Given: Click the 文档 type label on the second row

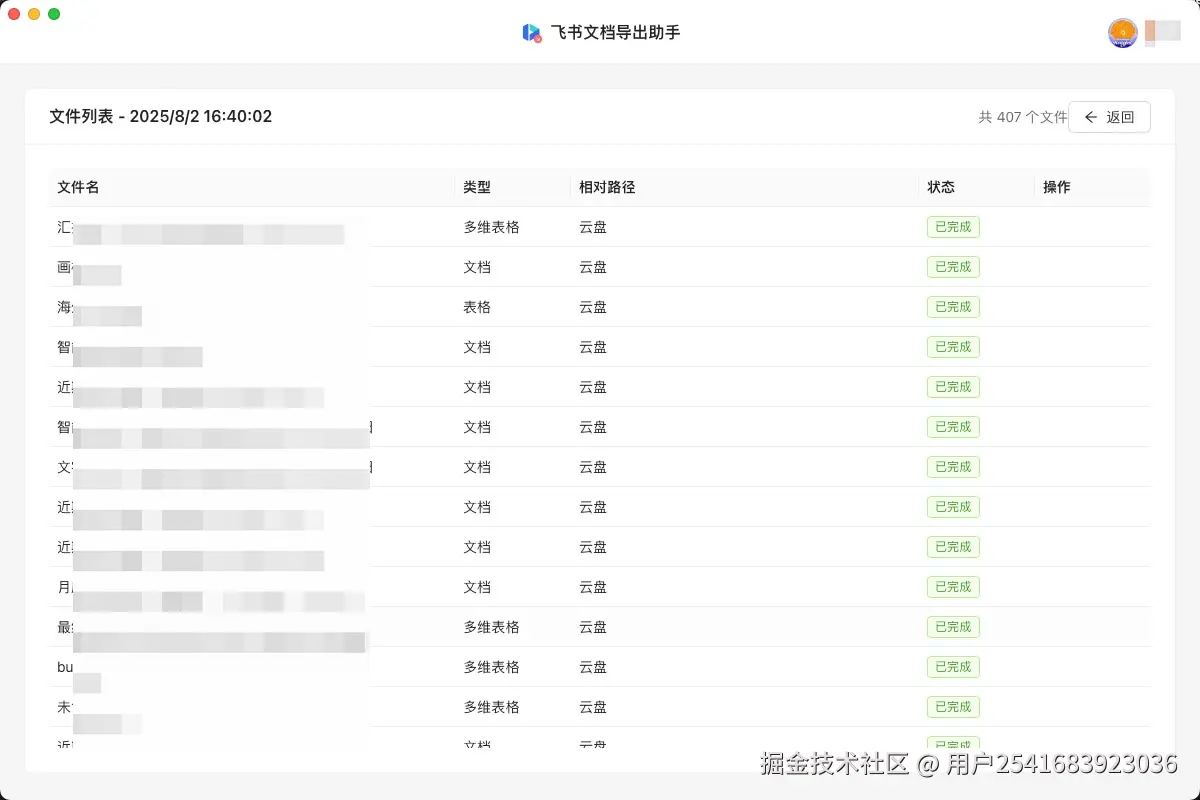Looking at the screenshot, I should point(477,267).
